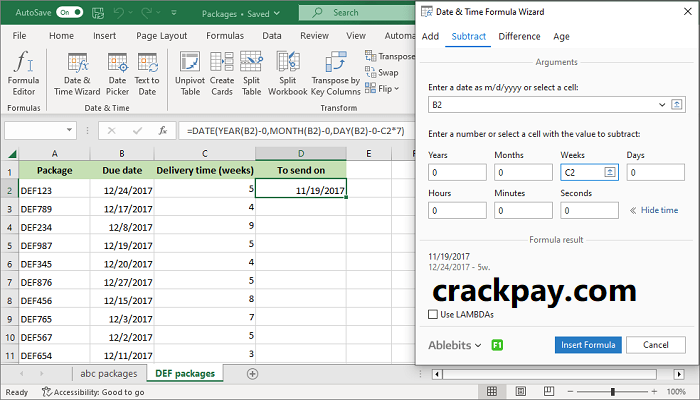
Task: Open the Name Box dropdown arrow
Action: (x=69, y=130)
